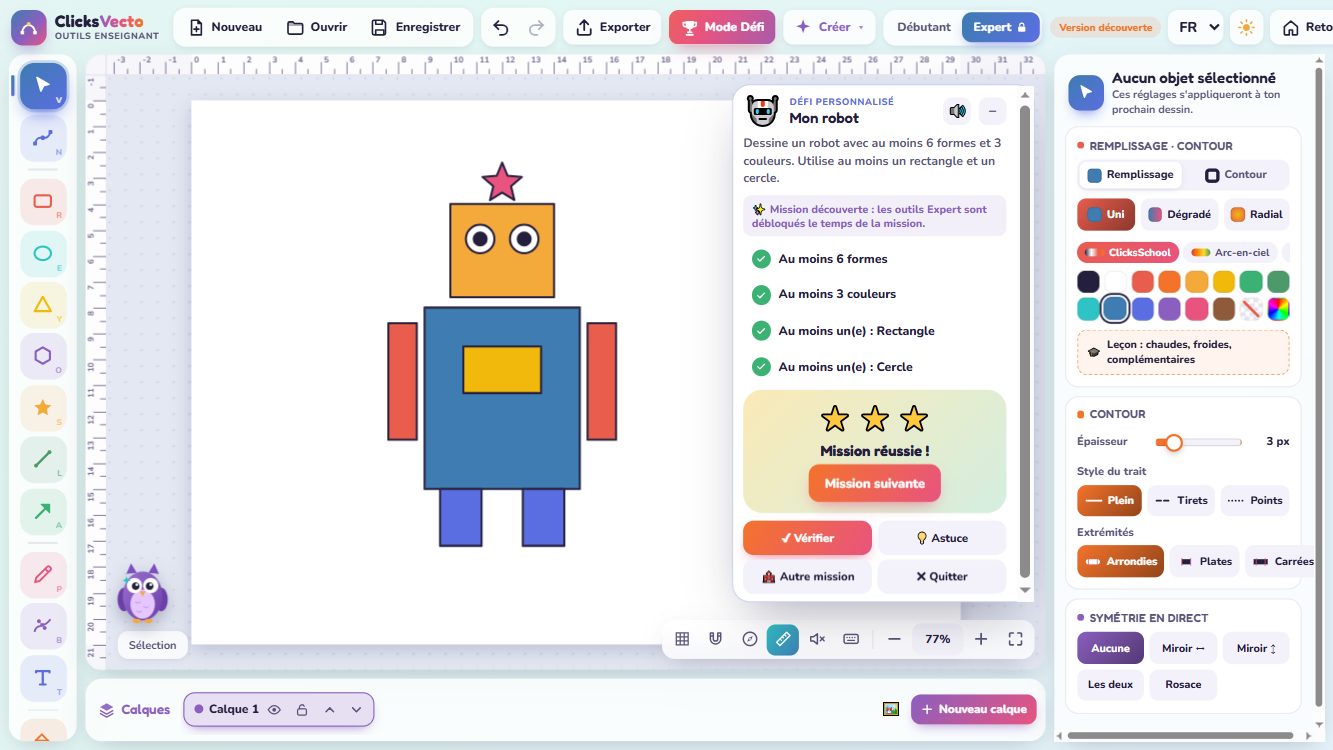This screenshot has height=750, width=1333.
Task: Select the Selection arrow tool
Action: 43,86
